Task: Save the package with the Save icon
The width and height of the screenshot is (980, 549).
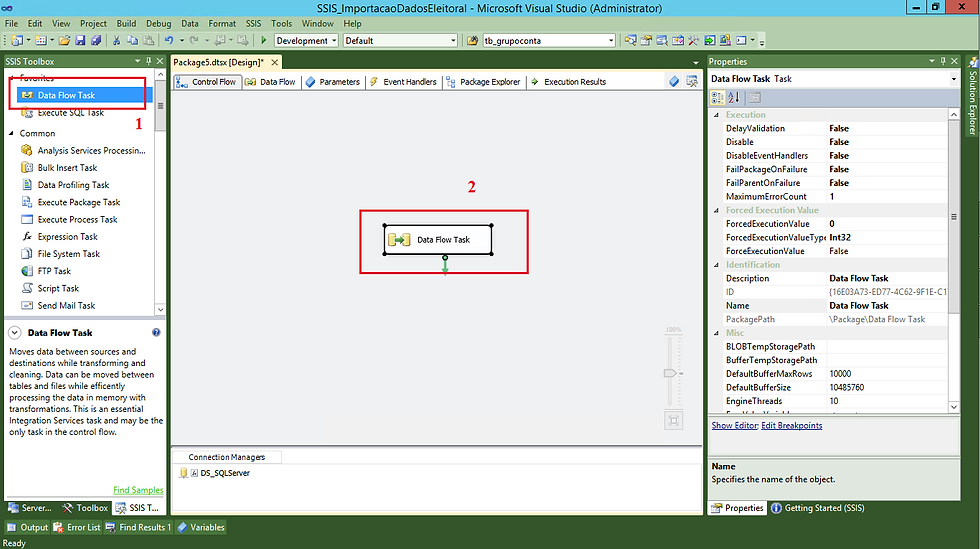Action: (x=80, y=41)
